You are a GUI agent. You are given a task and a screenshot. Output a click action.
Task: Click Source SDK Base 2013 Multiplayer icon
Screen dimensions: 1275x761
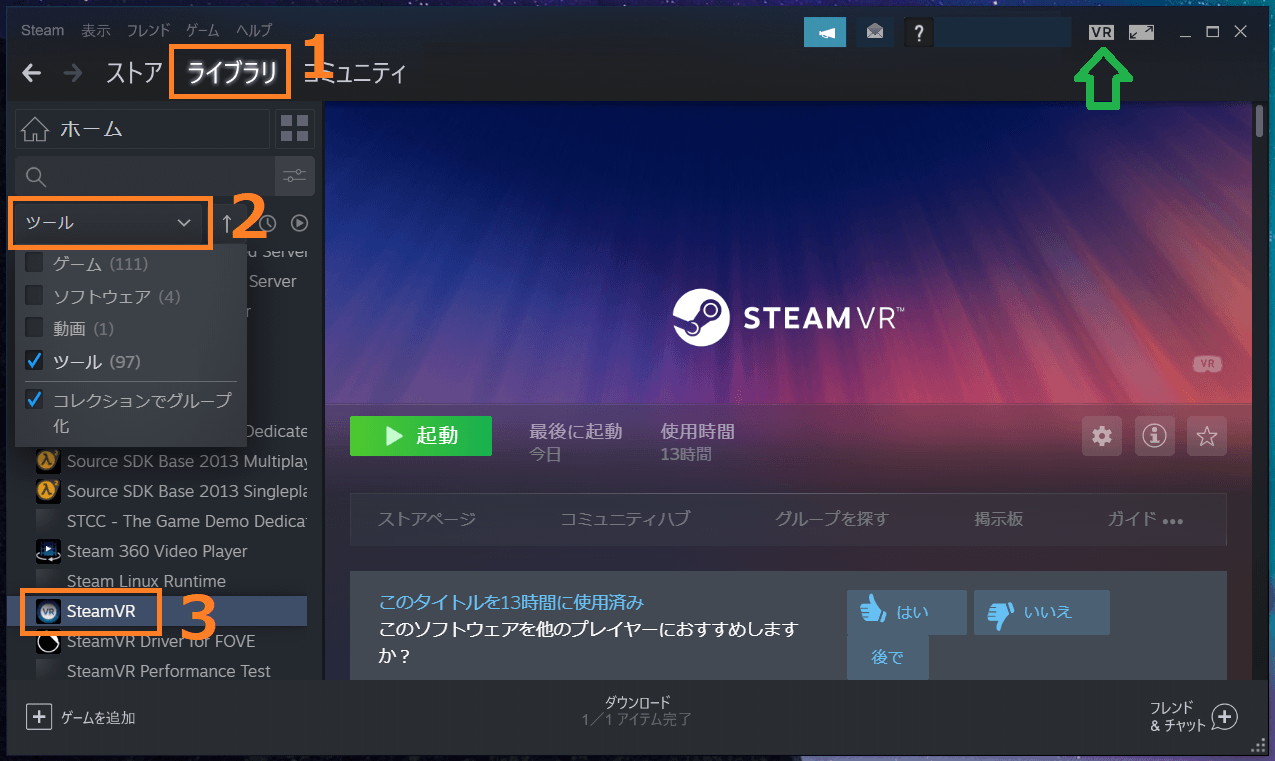(x=48, y=461)
